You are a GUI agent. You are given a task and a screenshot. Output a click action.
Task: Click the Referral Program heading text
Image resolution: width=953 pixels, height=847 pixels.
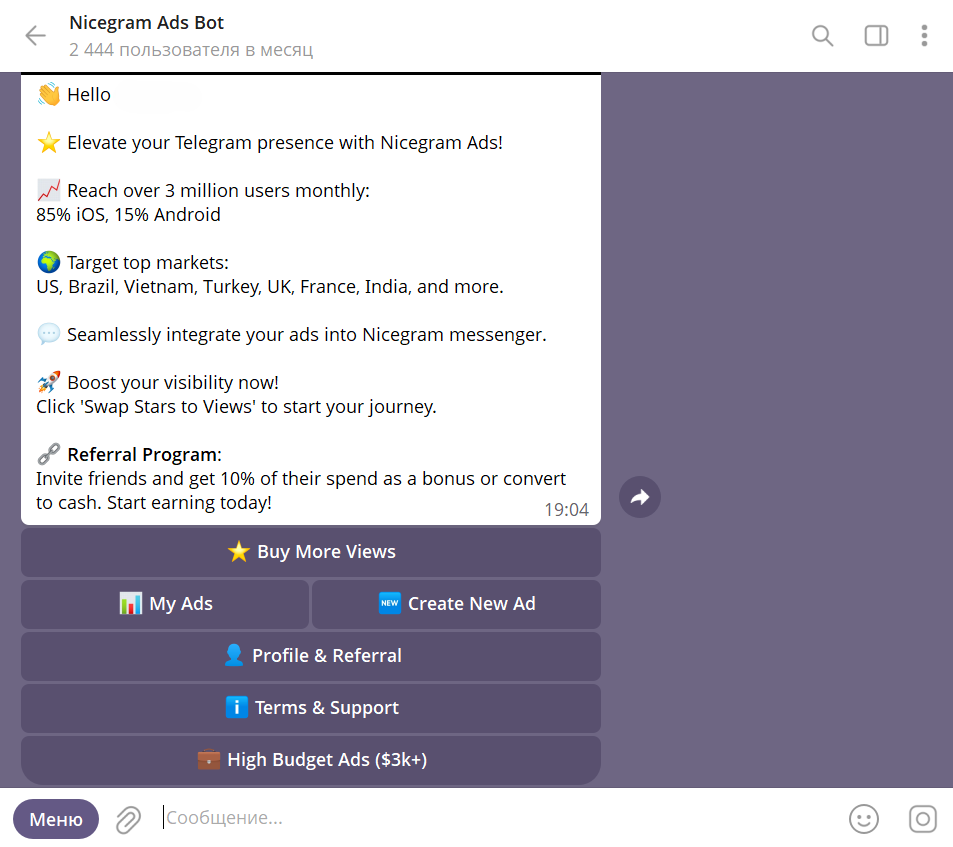145,454
